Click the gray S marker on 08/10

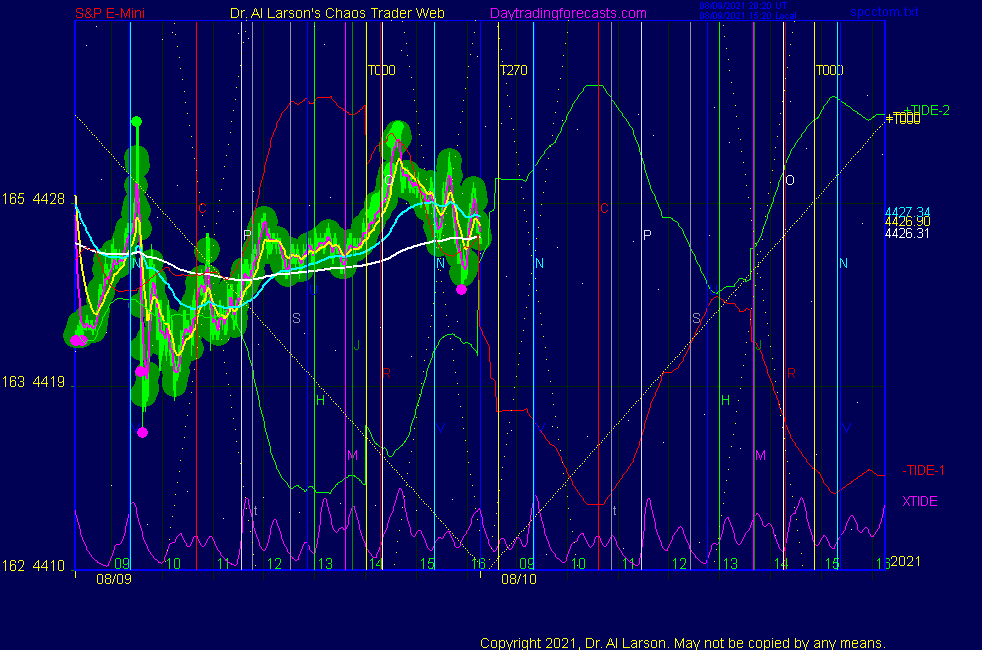tap(696, 319)
